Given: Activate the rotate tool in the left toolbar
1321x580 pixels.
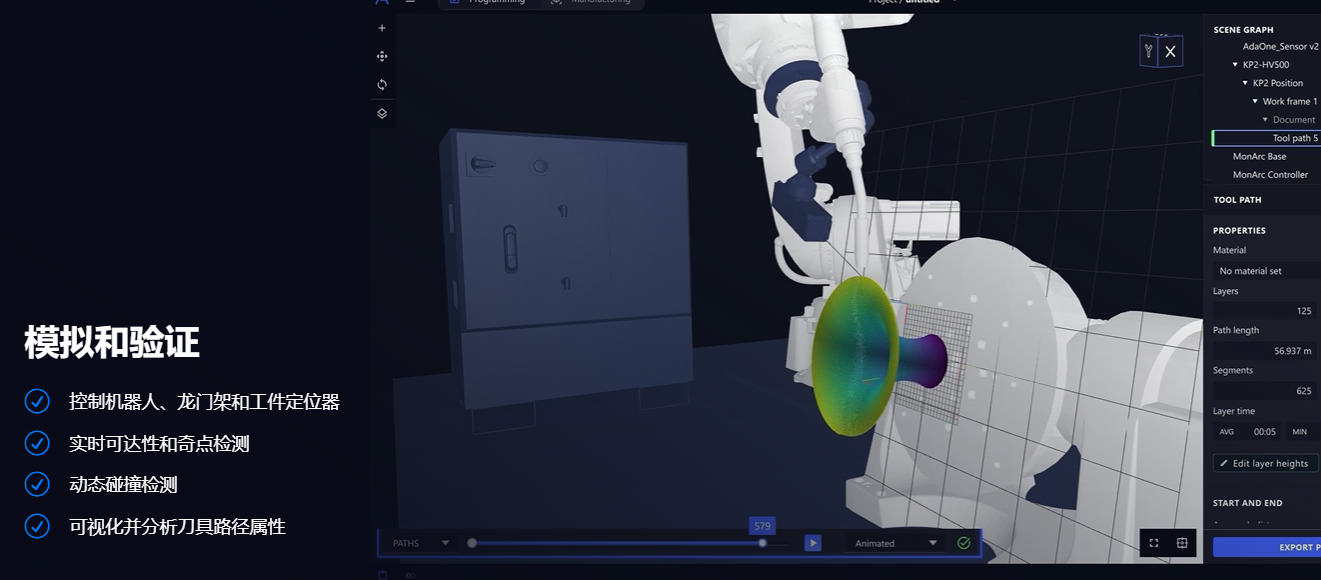Looking at the screenshot, I should click(x=381, y=84).
